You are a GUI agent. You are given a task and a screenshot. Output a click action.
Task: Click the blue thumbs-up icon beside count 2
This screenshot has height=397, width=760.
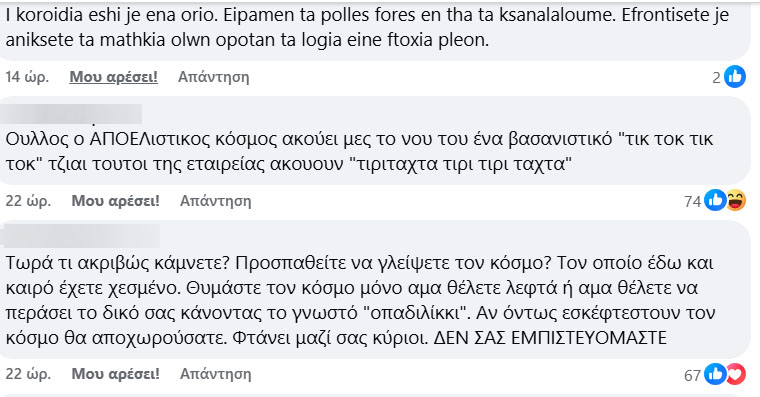735,77
